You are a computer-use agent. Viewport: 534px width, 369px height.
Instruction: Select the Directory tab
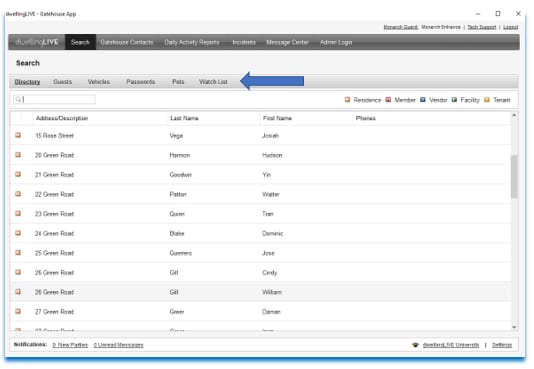pos(27,82)
